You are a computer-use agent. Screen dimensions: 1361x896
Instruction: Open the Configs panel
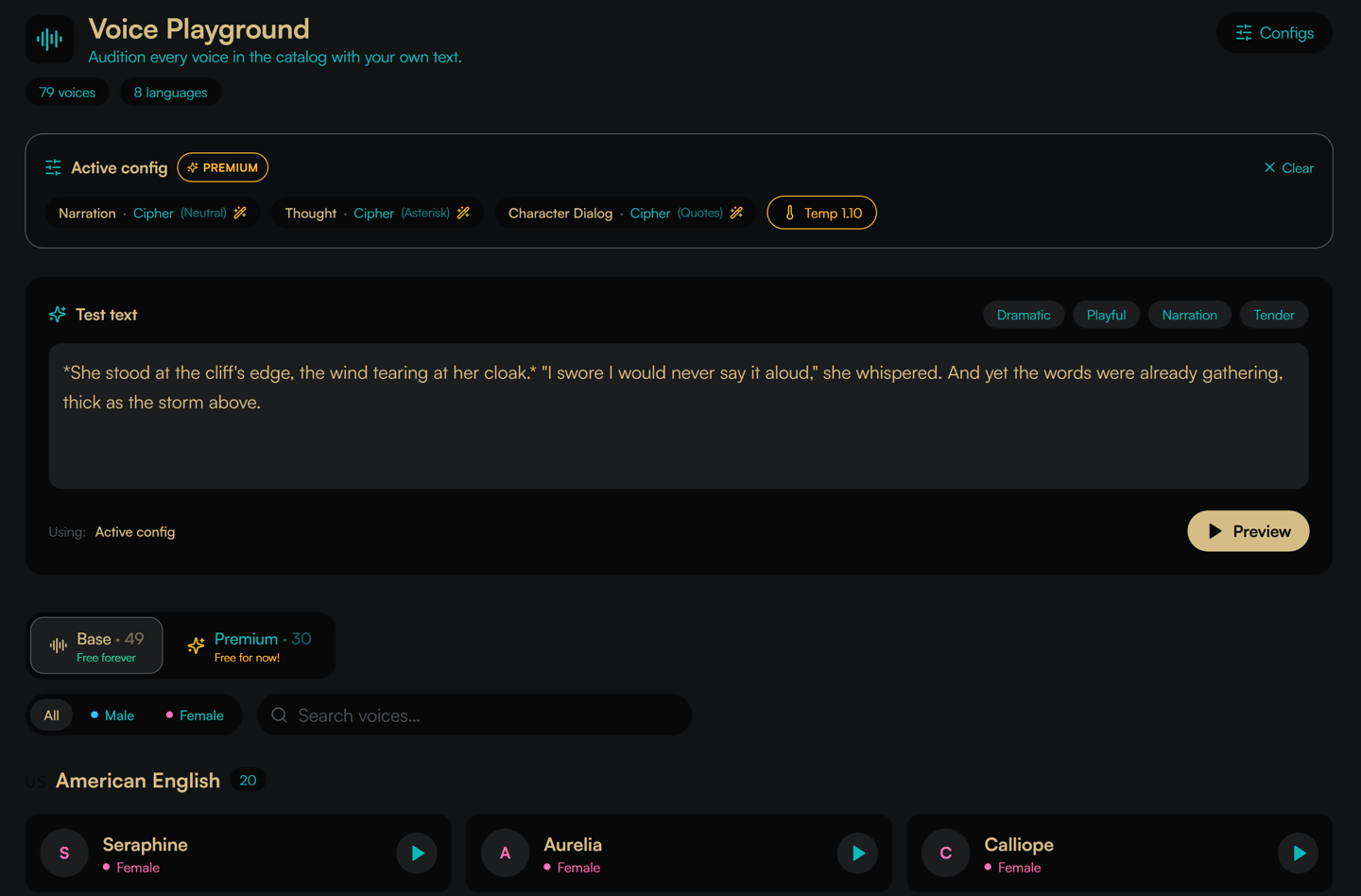point(1274,33)
